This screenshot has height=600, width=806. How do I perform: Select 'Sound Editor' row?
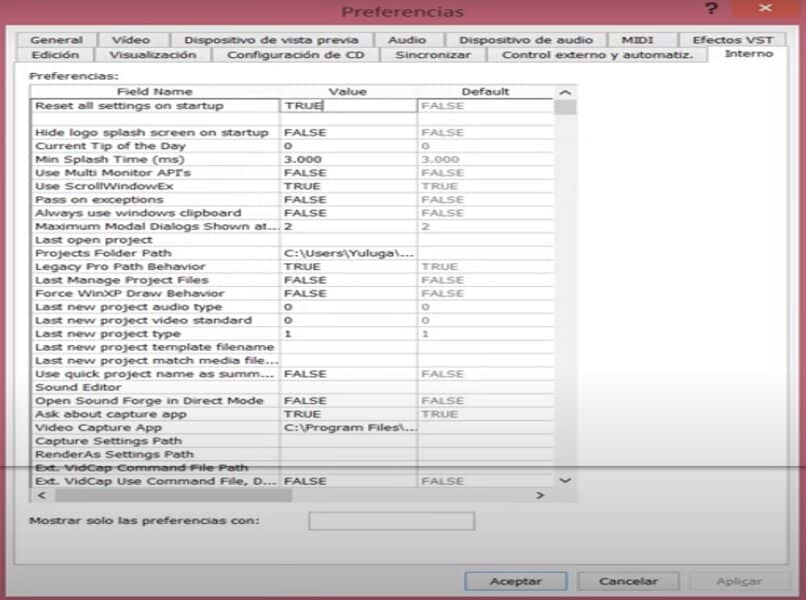[292, 387]
